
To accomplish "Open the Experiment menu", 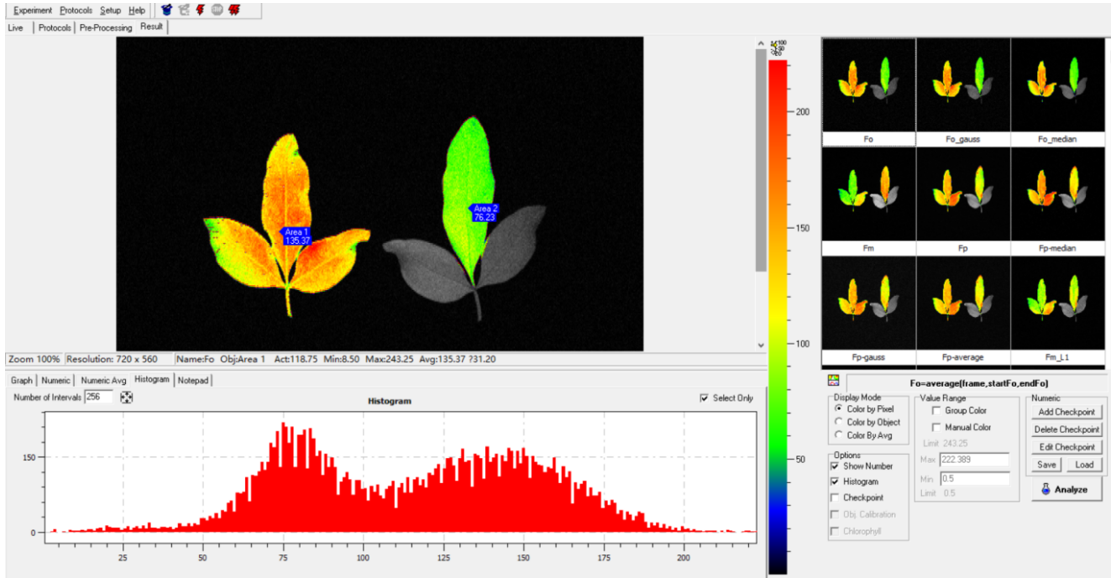I will point(33,10).
